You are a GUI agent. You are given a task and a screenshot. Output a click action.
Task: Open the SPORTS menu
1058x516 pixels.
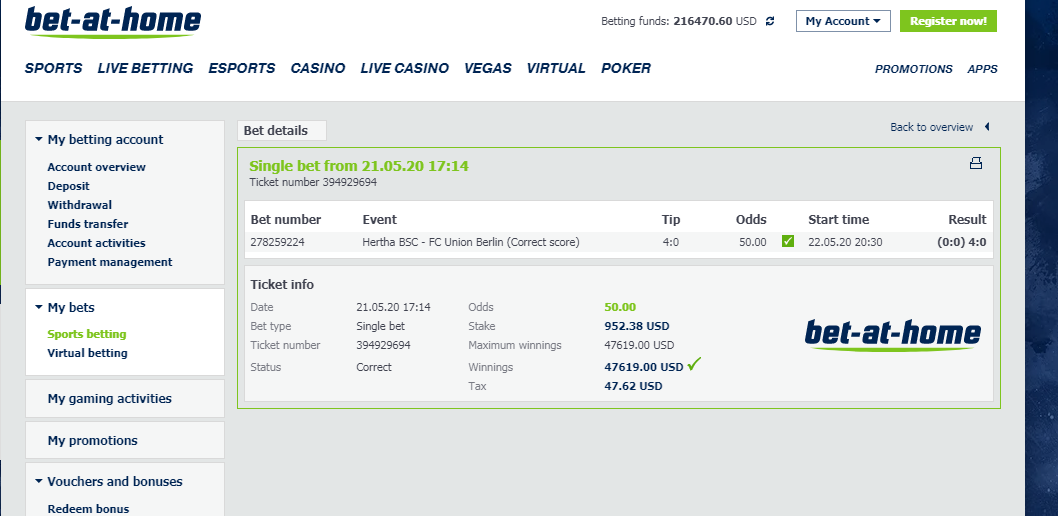point(53,68)
